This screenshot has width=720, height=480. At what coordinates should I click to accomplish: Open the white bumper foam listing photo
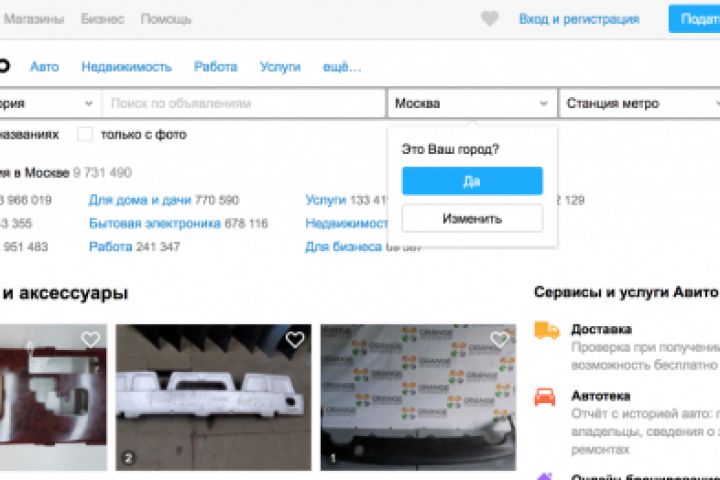213,397
